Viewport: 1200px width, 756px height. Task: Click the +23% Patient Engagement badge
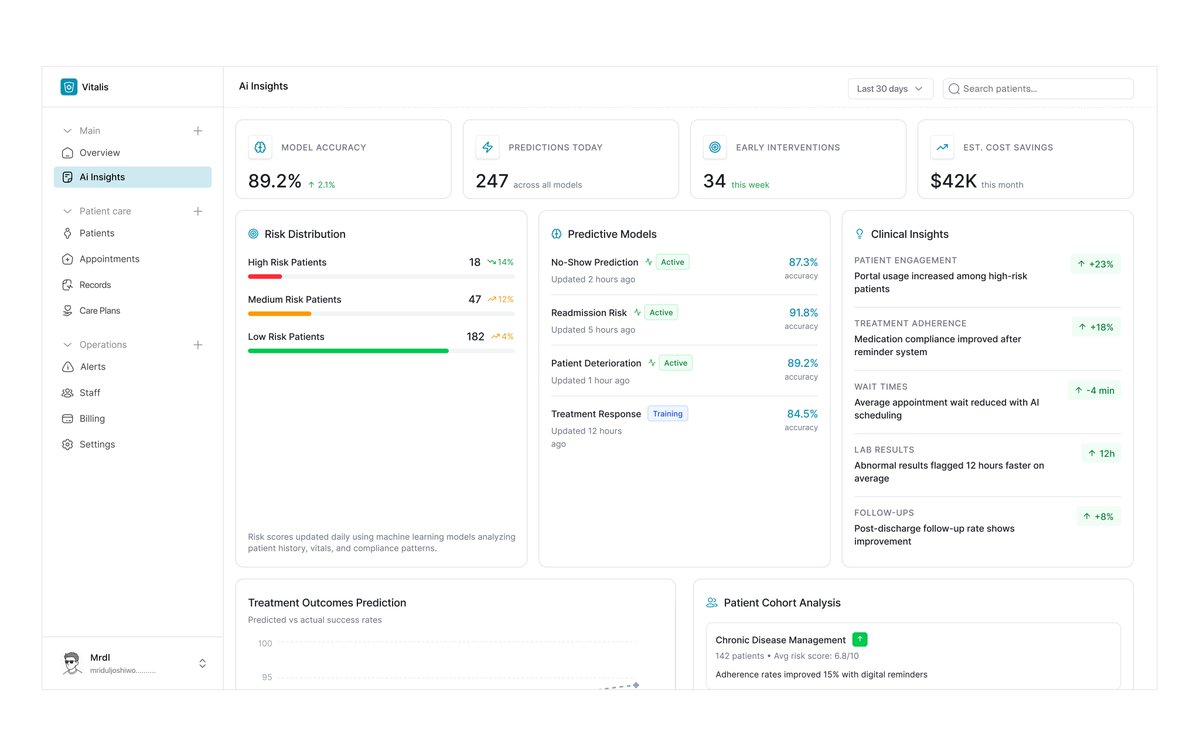click(x=1096, y=265)
